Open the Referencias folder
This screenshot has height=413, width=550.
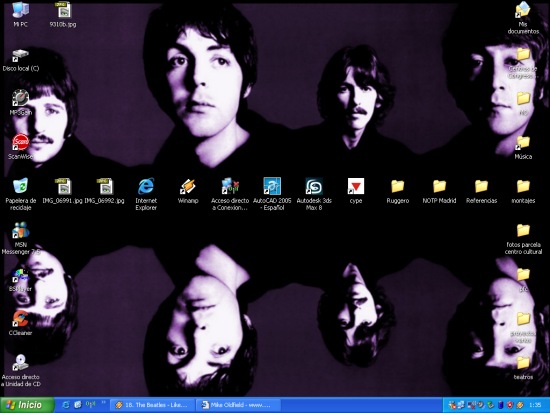(x=482, y=191)
